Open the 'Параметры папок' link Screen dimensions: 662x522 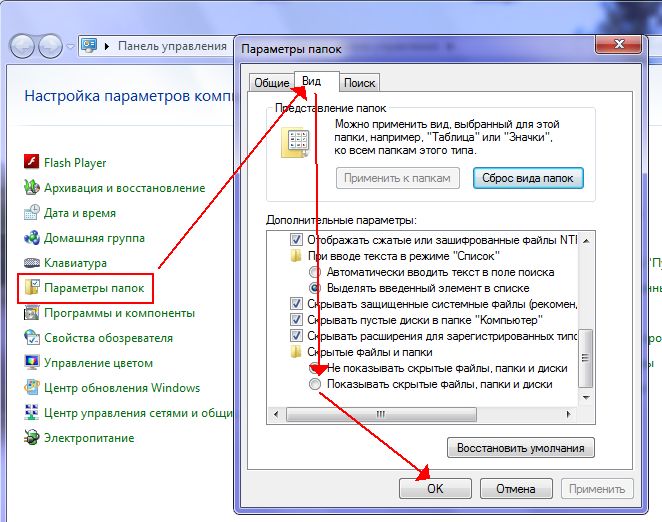[x=94, y=288]
